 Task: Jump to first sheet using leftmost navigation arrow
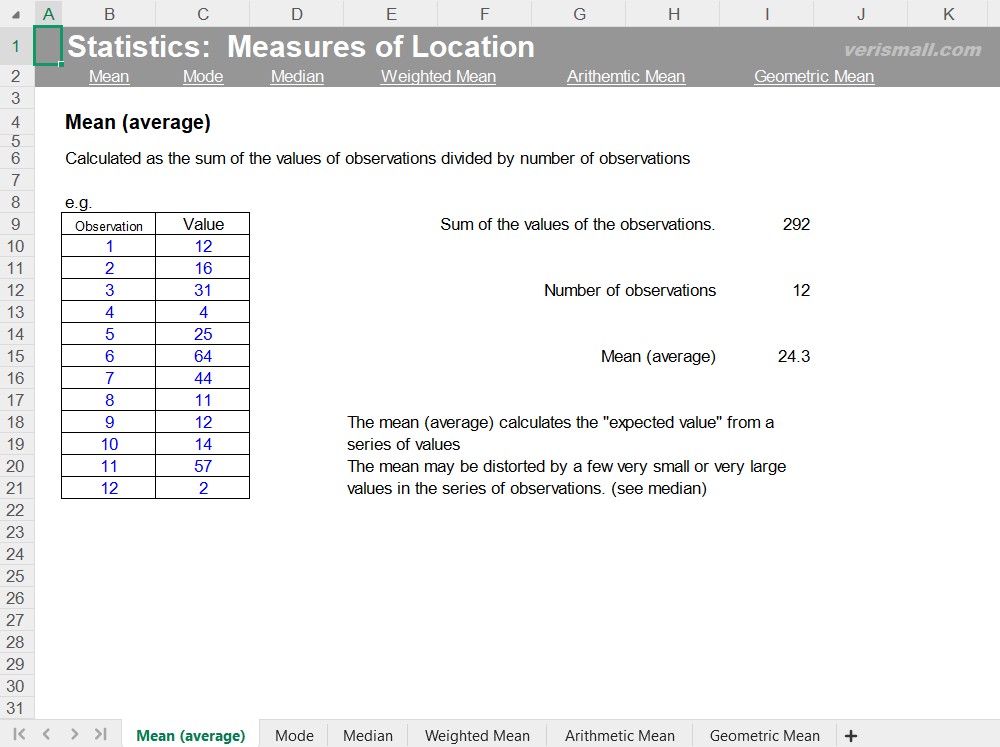18,733
